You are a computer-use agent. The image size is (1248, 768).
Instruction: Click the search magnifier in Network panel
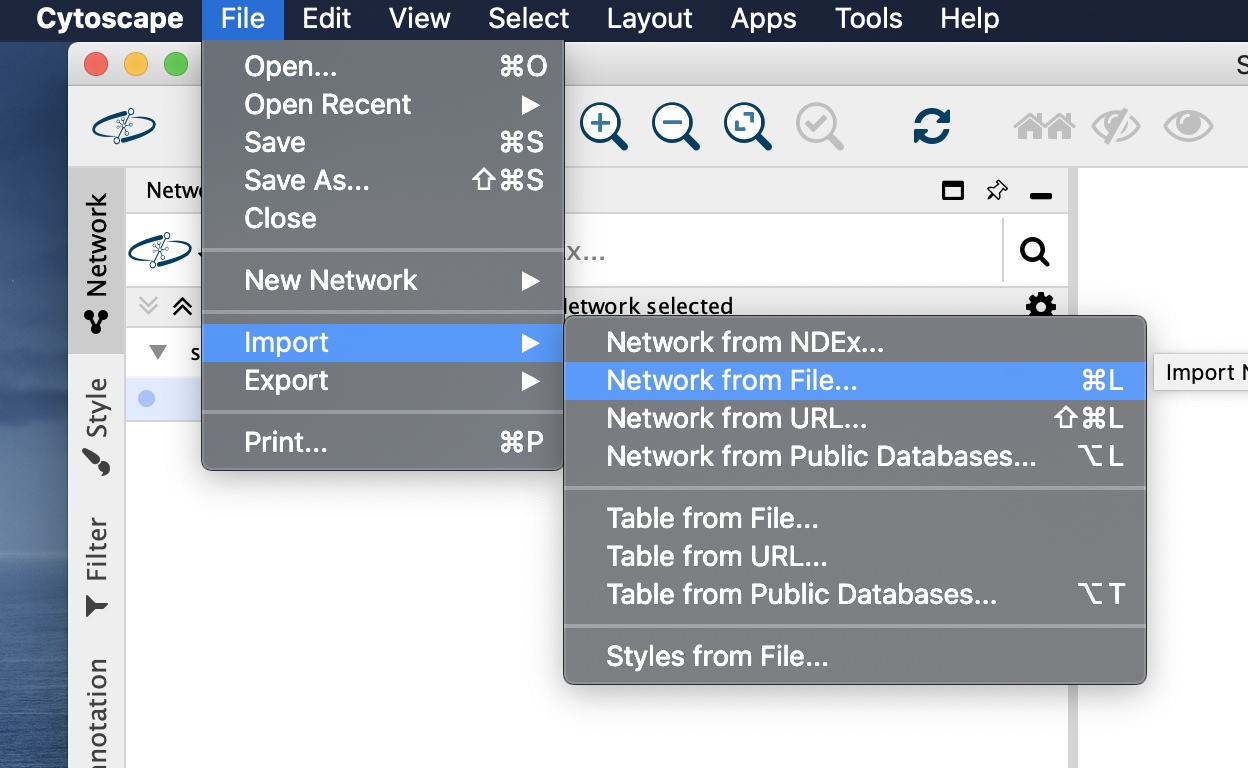[1034, 252]
